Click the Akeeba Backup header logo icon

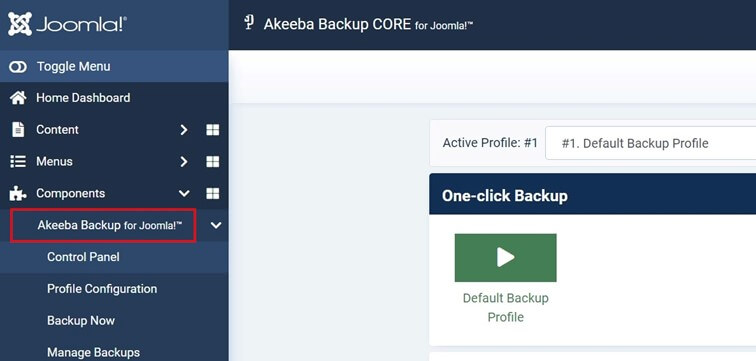coord(249,23)
